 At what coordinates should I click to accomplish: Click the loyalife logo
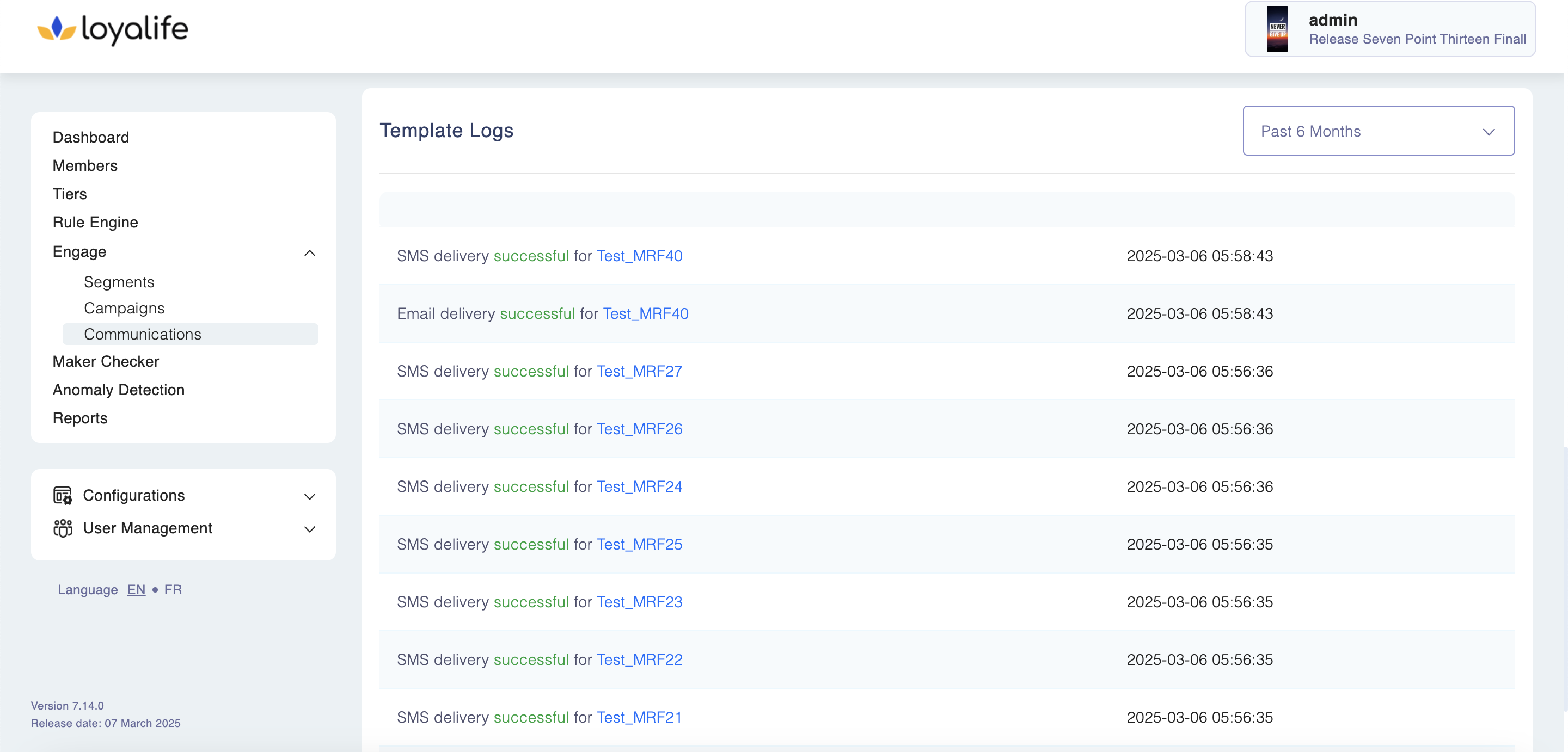[113, 29]
